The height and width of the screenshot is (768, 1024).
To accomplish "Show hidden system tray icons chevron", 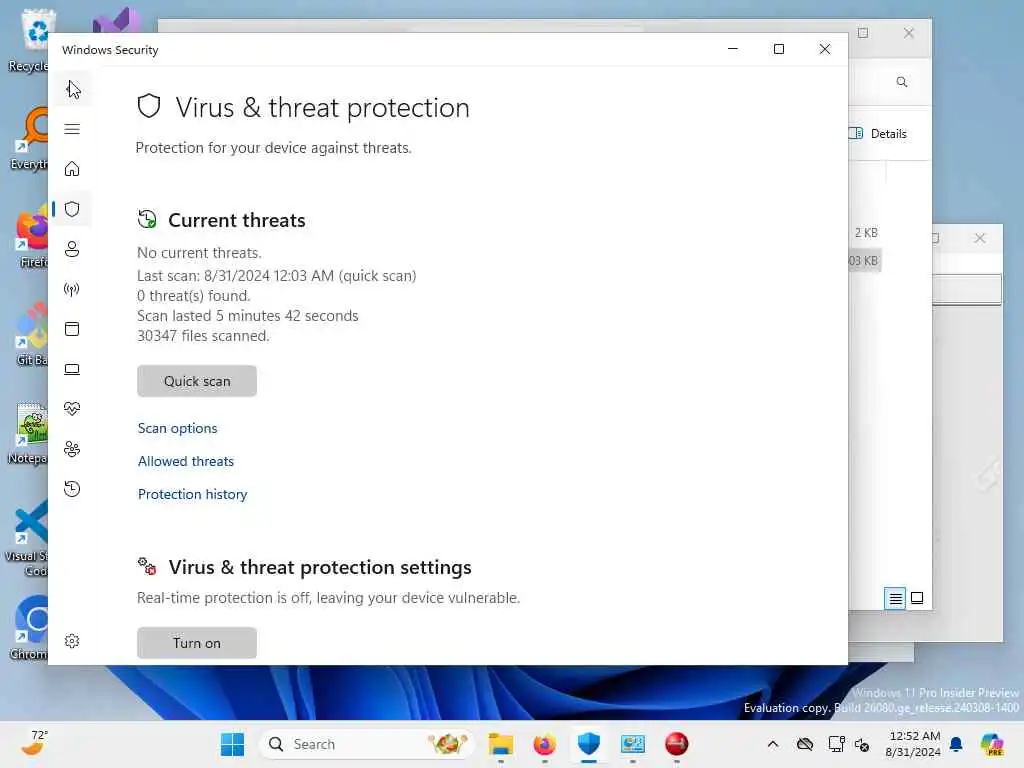I will [773, 744].
